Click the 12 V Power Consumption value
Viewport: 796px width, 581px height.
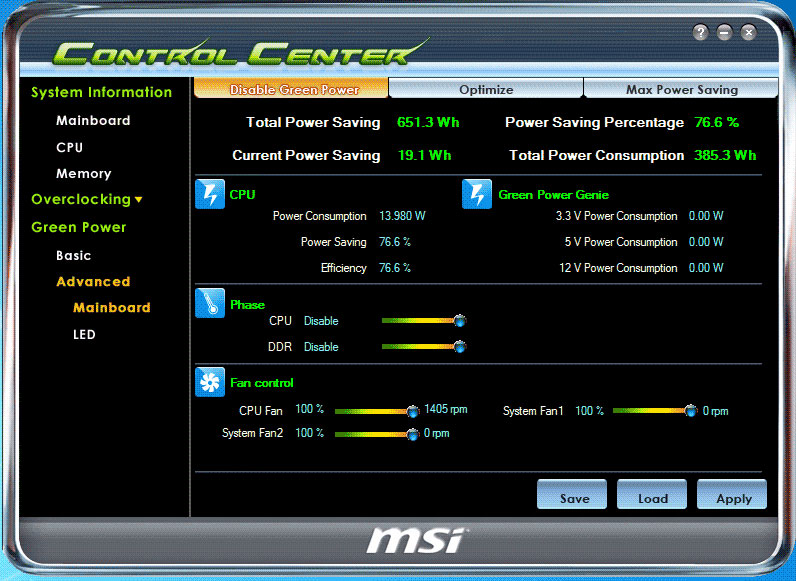[x=706, y=268]
